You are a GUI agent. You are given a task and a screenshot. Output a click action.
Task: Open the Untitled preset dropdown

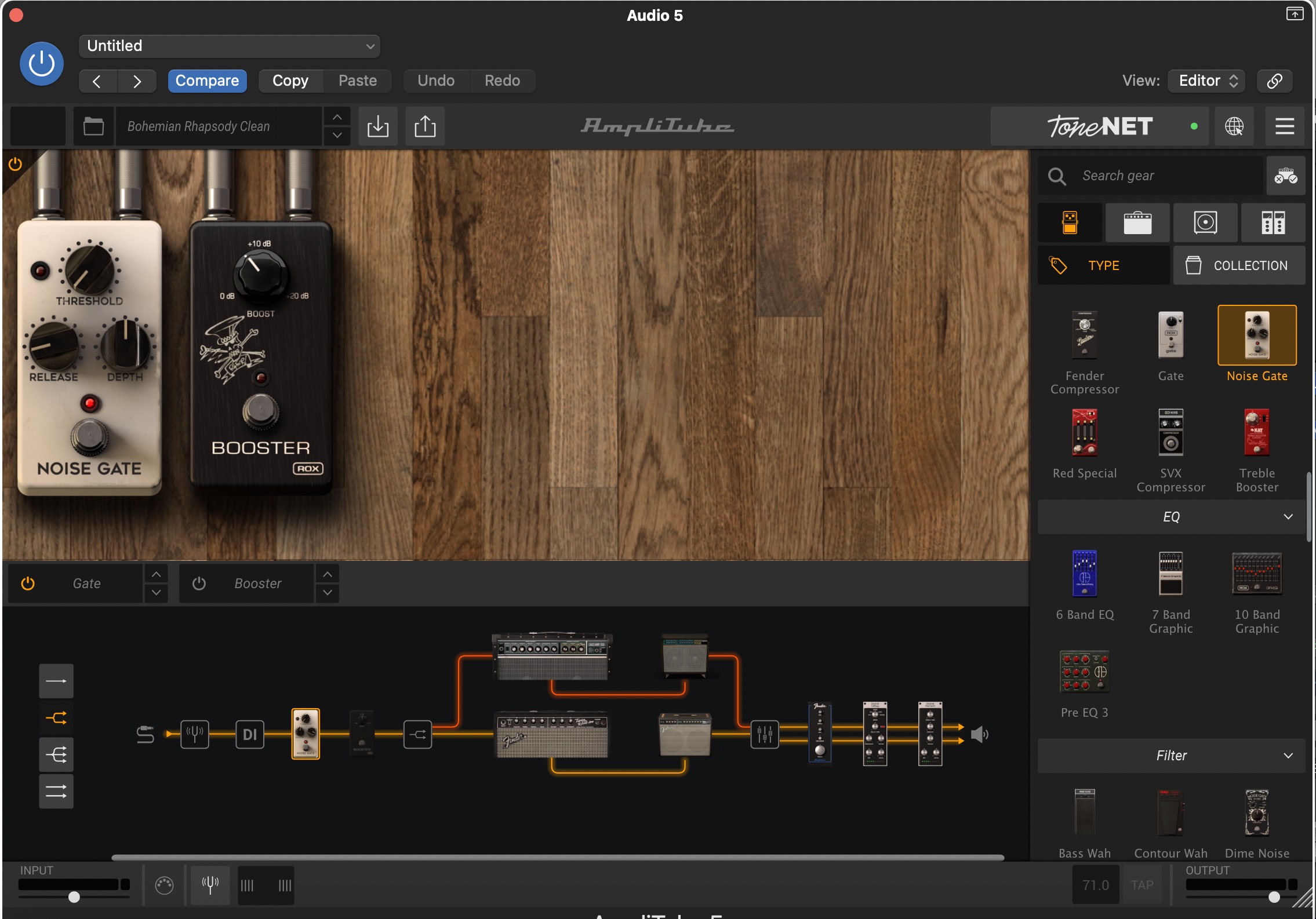[x=229, y=46]
